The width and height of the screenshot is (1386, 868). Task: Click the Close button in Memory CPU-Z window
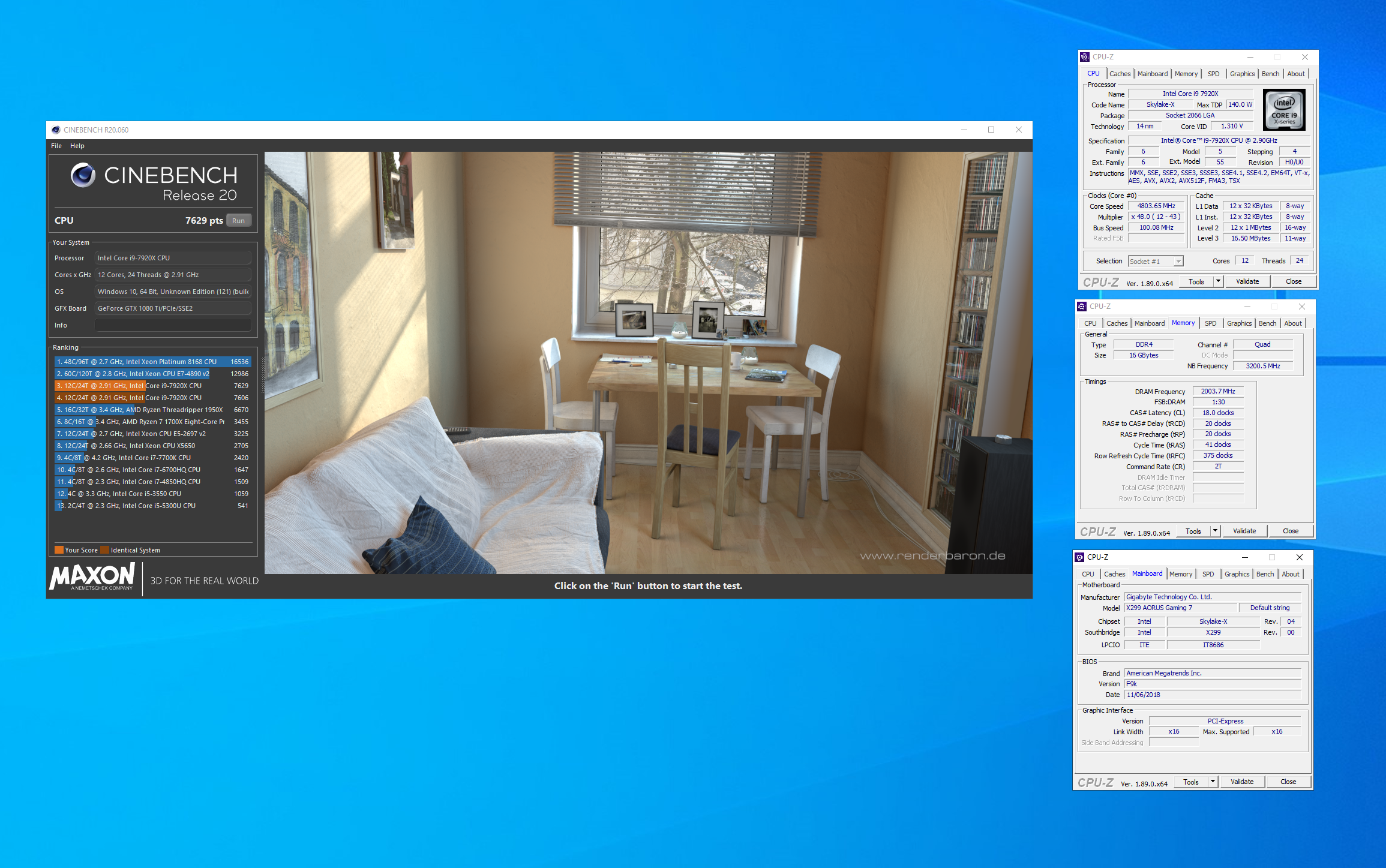(1291, 531)
